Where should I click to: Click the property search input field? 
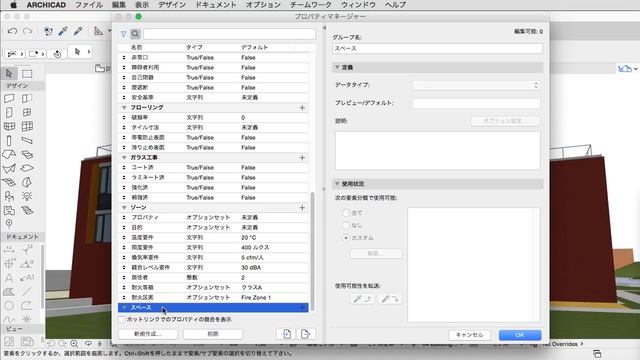coord(229,34)
